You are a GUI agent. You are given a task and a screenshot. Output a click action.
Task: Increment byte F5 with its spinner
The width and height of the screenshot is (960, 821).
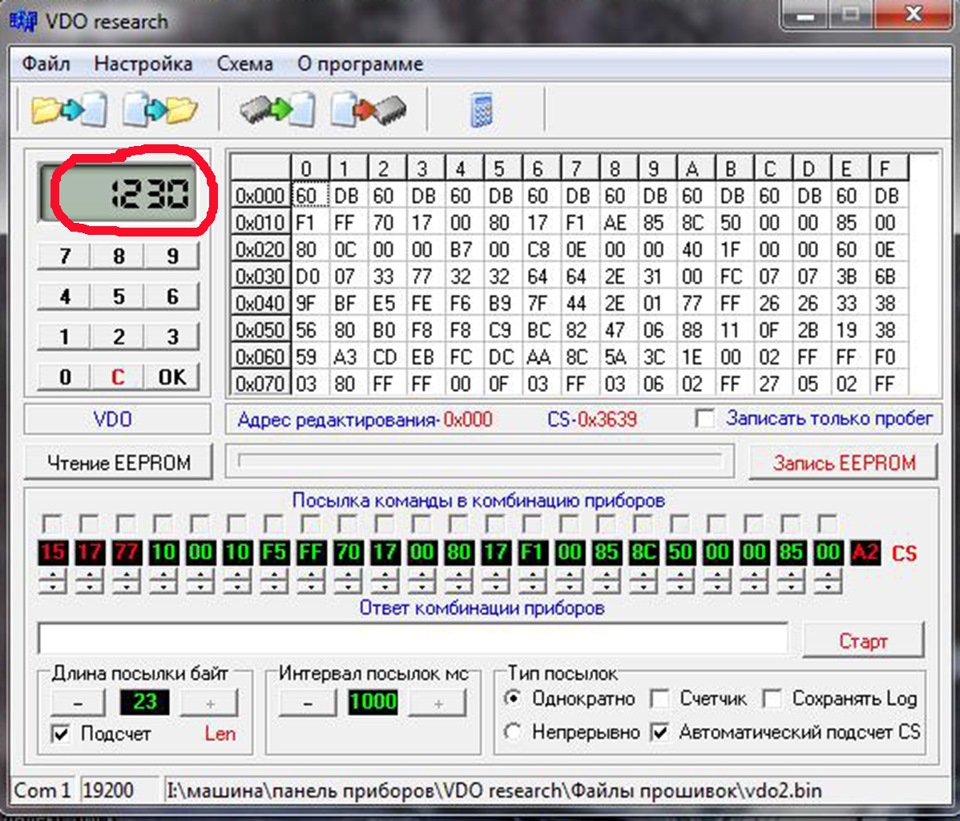pyautogui.click(x=274, y=574)
